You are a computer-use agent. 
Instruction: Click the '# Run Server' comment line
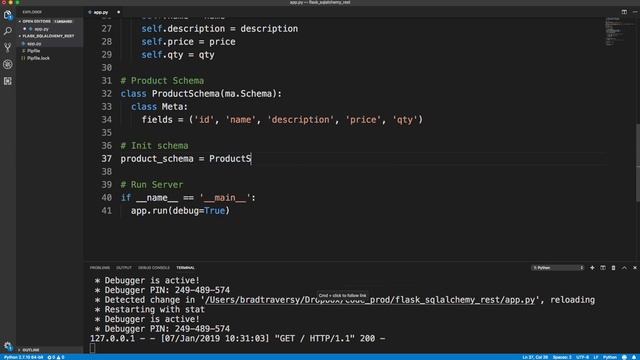click(152, 184)
